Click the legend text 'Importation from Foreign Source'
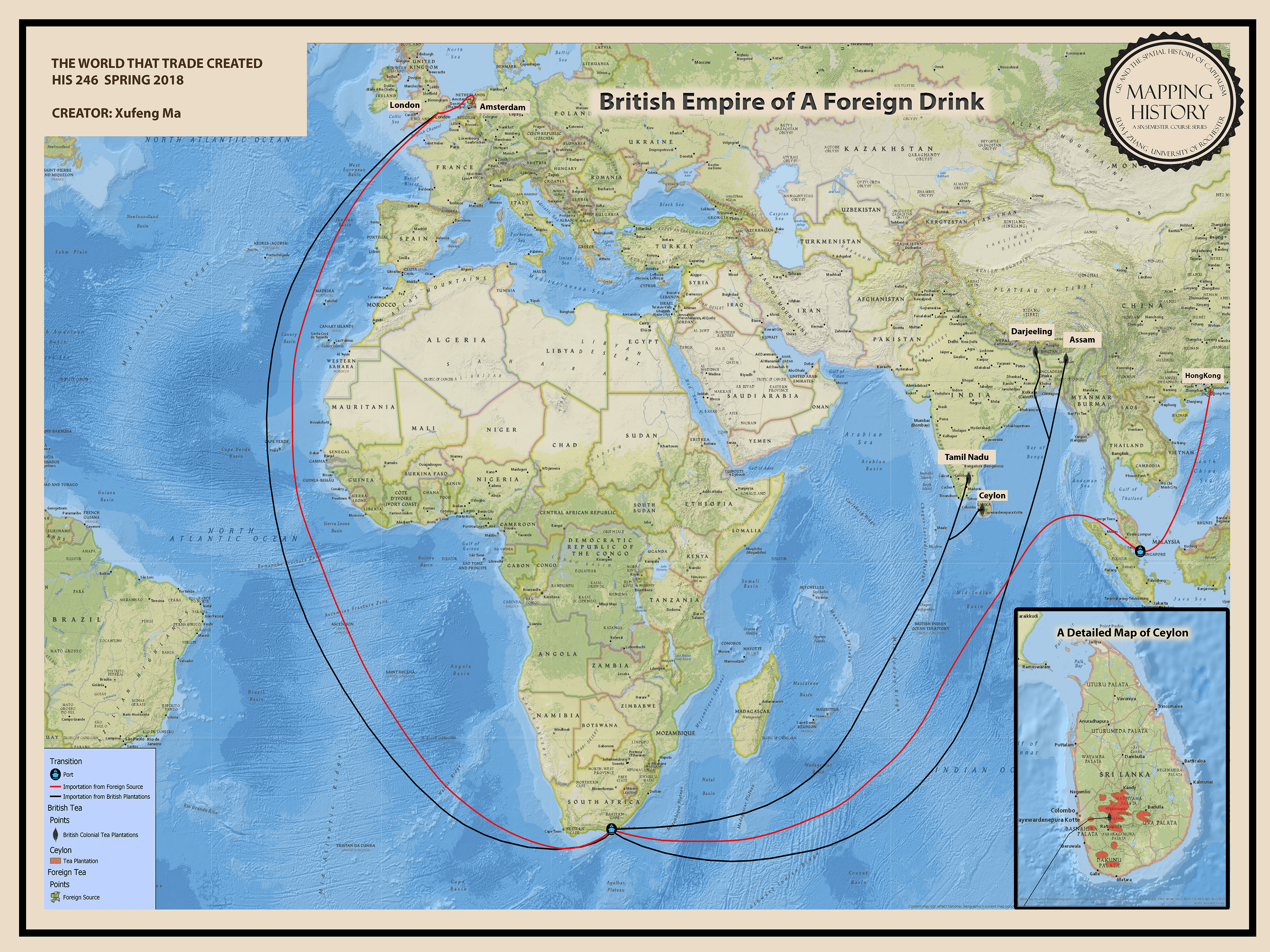Image resolution: width=1270 pixels, height=952 pixels. point(103,787)
